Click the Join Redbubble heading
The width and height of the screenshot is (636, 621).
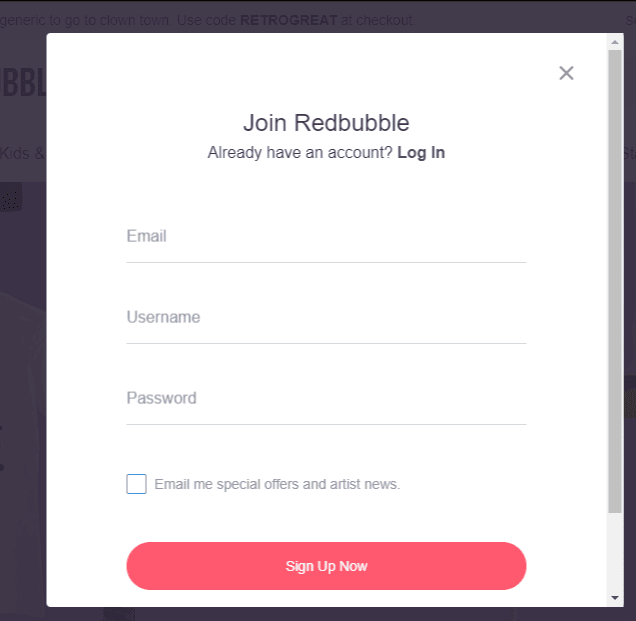[x=326, y=122]
